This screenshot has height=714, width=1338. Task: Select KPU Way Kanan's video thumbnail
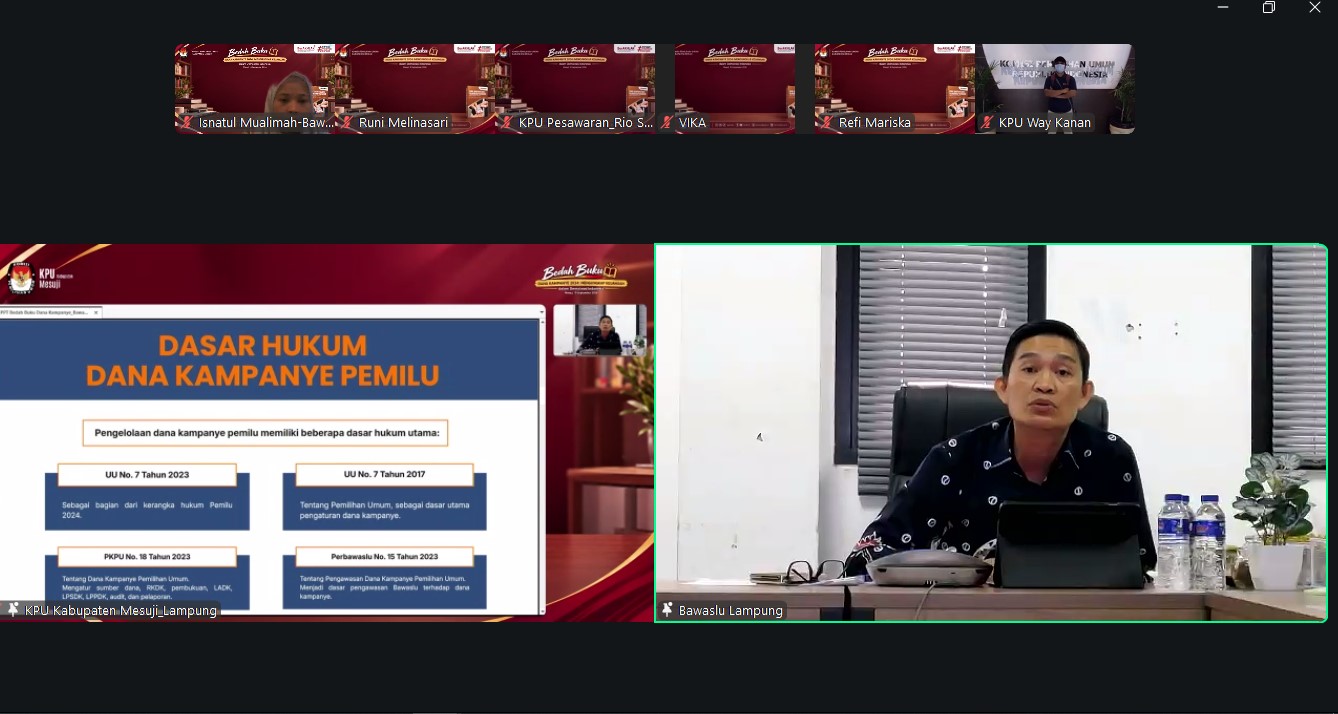click(x=1055, y=89)
